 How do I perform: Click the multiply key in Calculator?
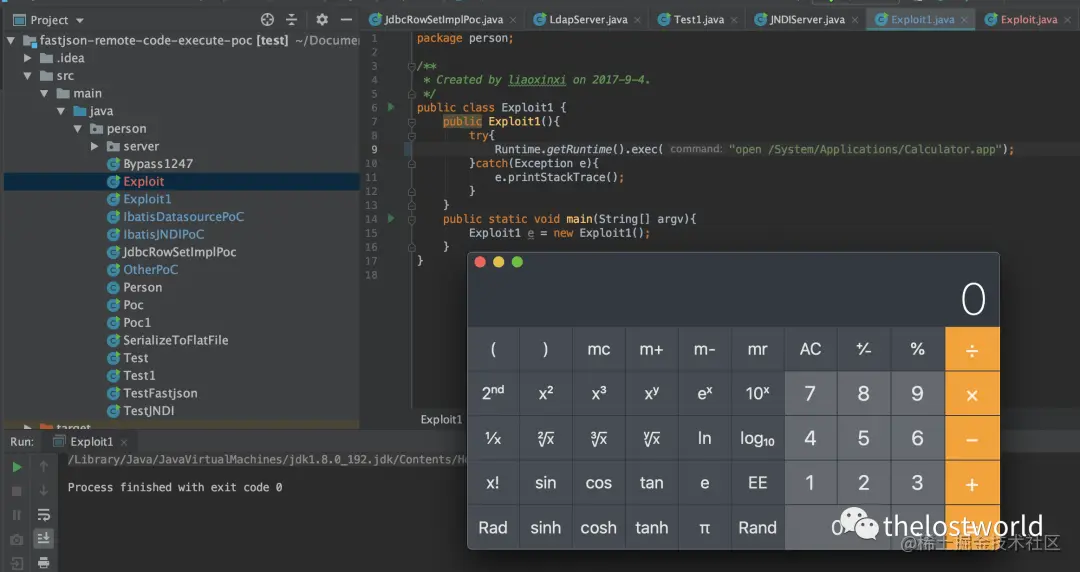coord(972,394)
